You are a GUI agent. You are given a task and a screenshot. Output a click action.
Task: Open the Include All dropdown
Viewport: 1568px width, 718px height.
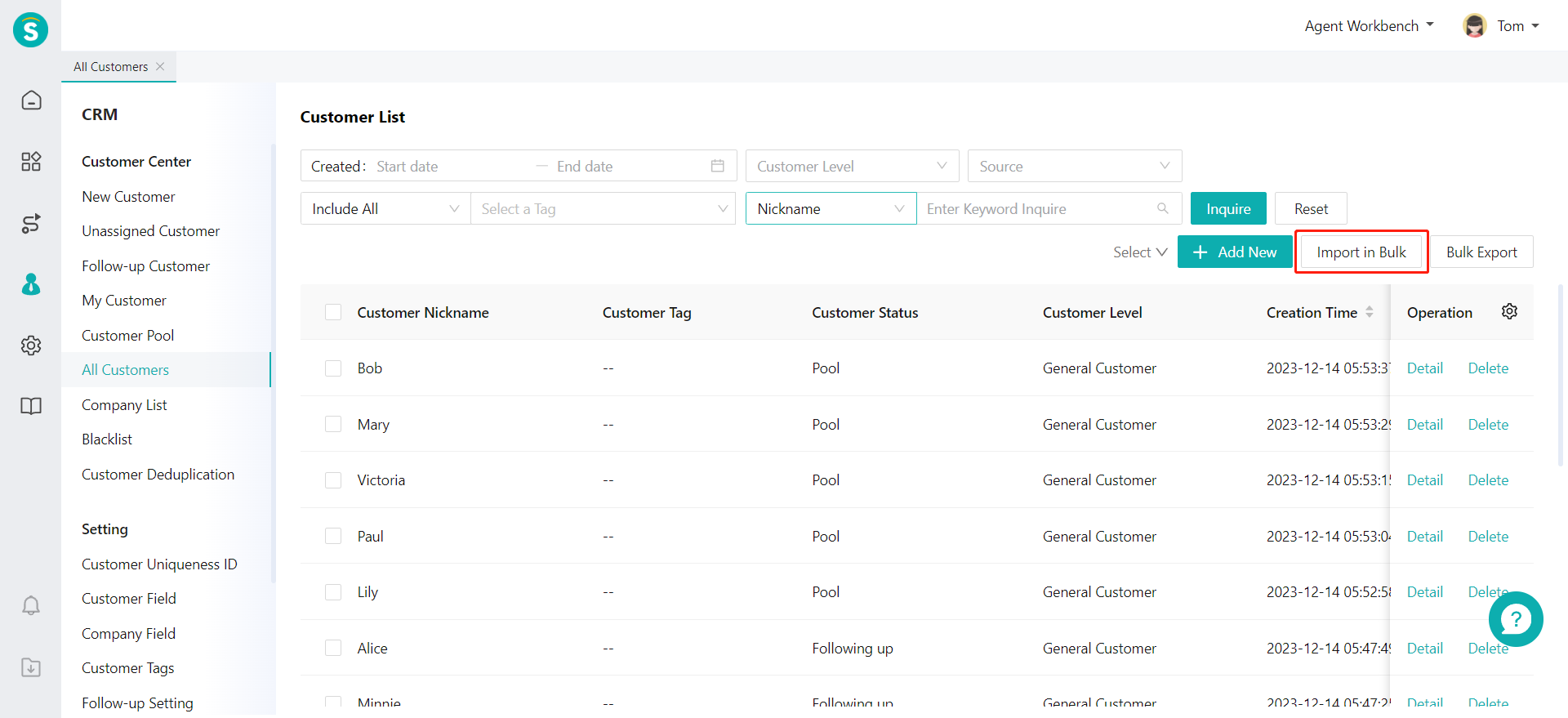click(385, 208)
